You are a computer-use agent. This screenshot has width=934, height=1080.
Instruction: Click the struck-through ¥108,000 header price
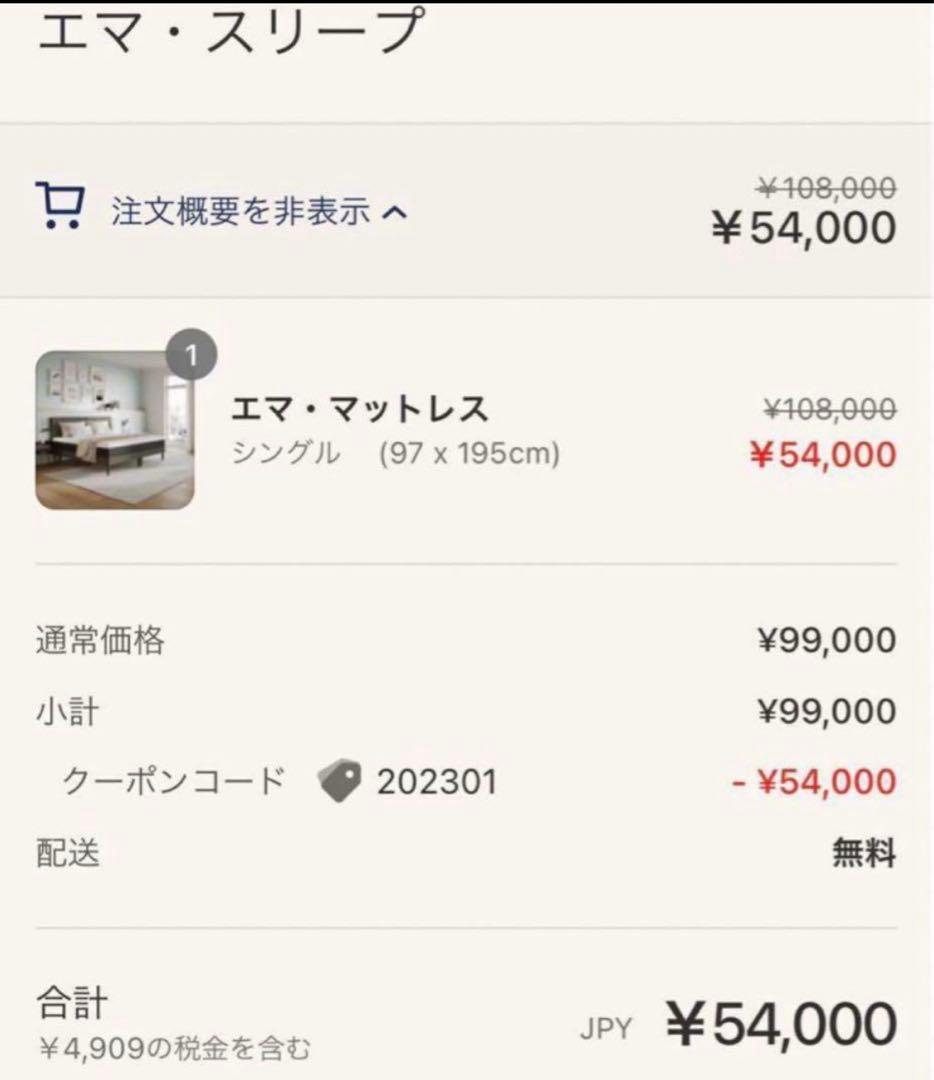[826, 187]
